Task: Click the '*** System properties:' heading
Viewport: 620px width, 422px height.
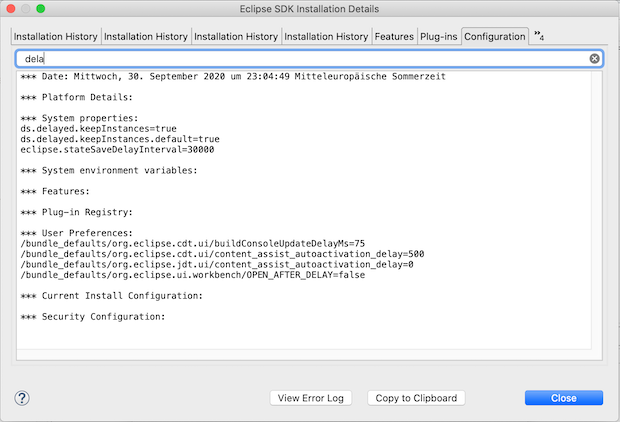Action: tap(79, 118)
